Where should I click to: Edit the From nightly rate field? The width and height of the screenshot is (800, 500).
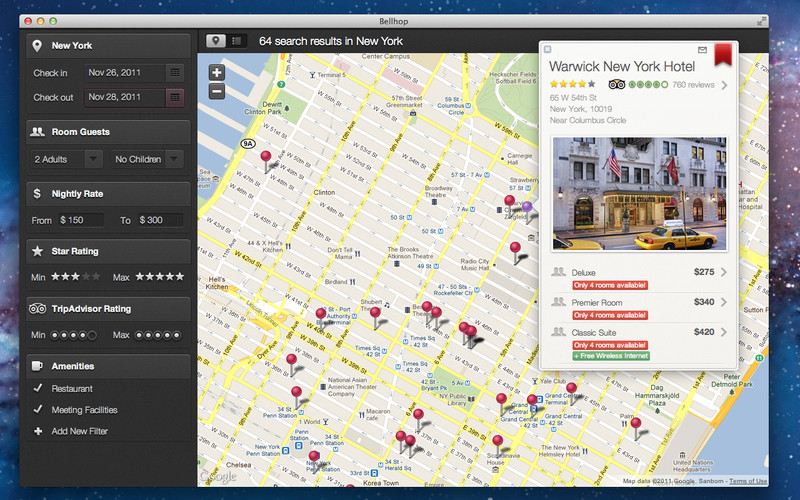[x=81, y=220]
